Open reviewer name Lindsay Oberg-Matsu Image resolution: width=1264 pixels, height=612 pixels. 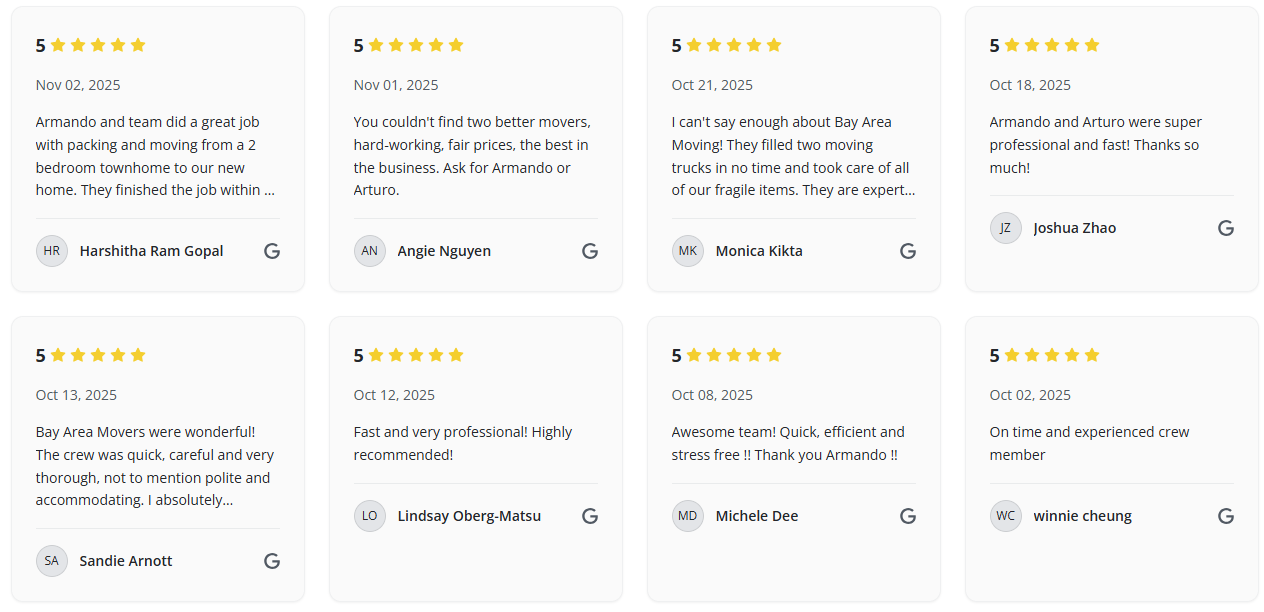pyautogui.click(x=469, y=516)
